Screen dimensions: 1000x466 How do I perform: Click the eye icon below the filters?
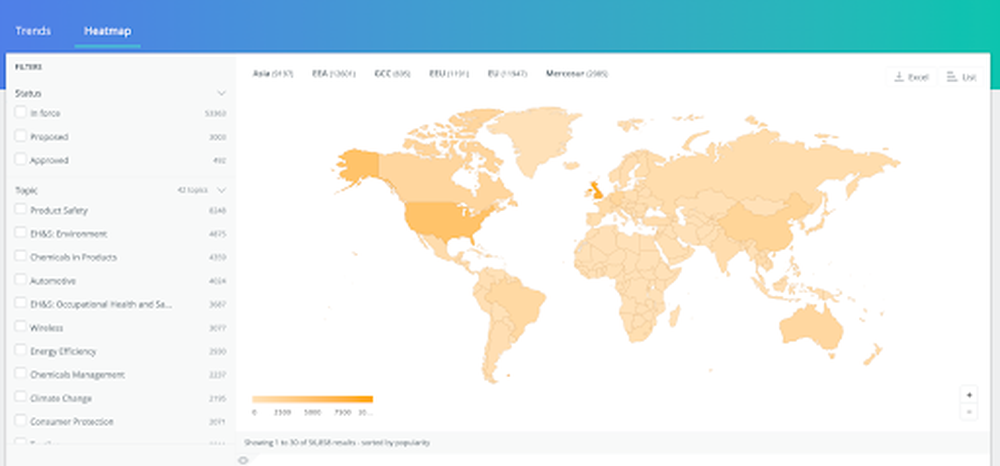tap(243, 460)
